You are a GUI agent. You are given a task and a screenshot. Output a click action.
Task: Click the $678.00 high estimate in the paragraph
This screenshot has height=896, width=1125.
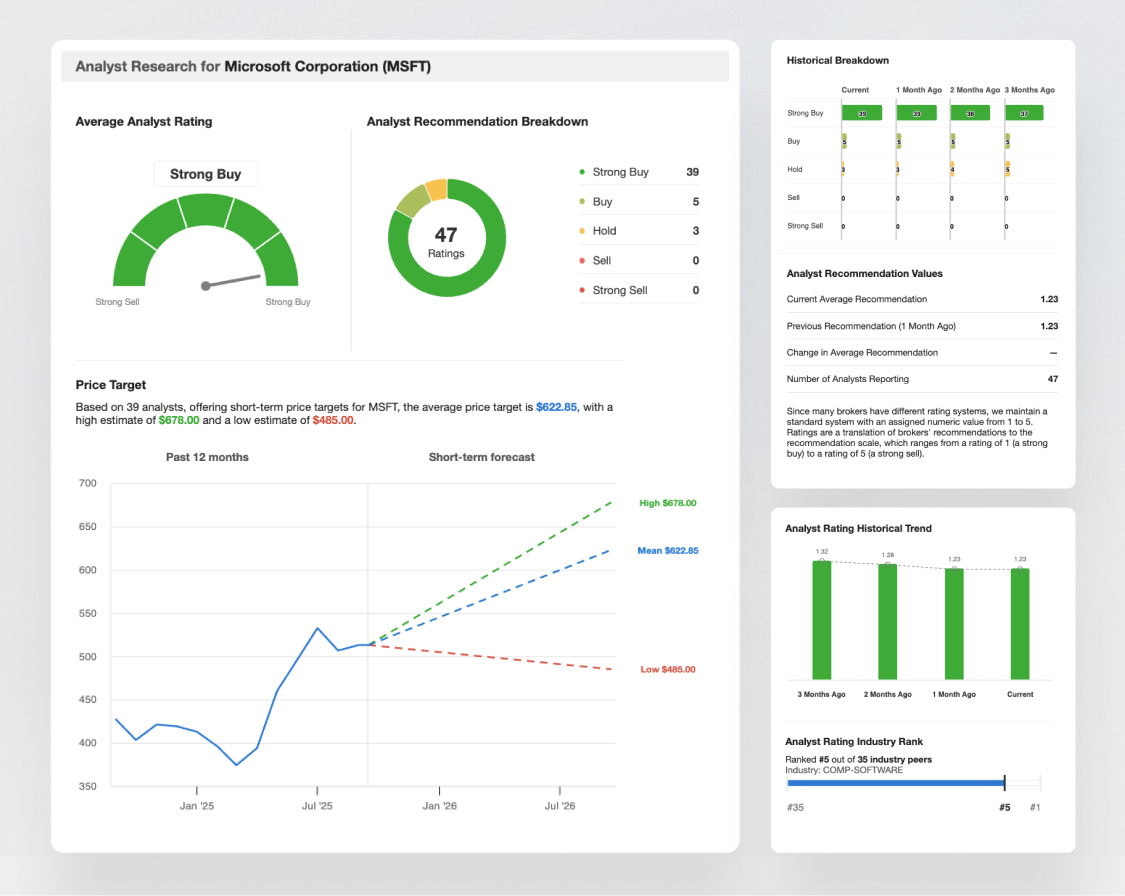(179, 421)
